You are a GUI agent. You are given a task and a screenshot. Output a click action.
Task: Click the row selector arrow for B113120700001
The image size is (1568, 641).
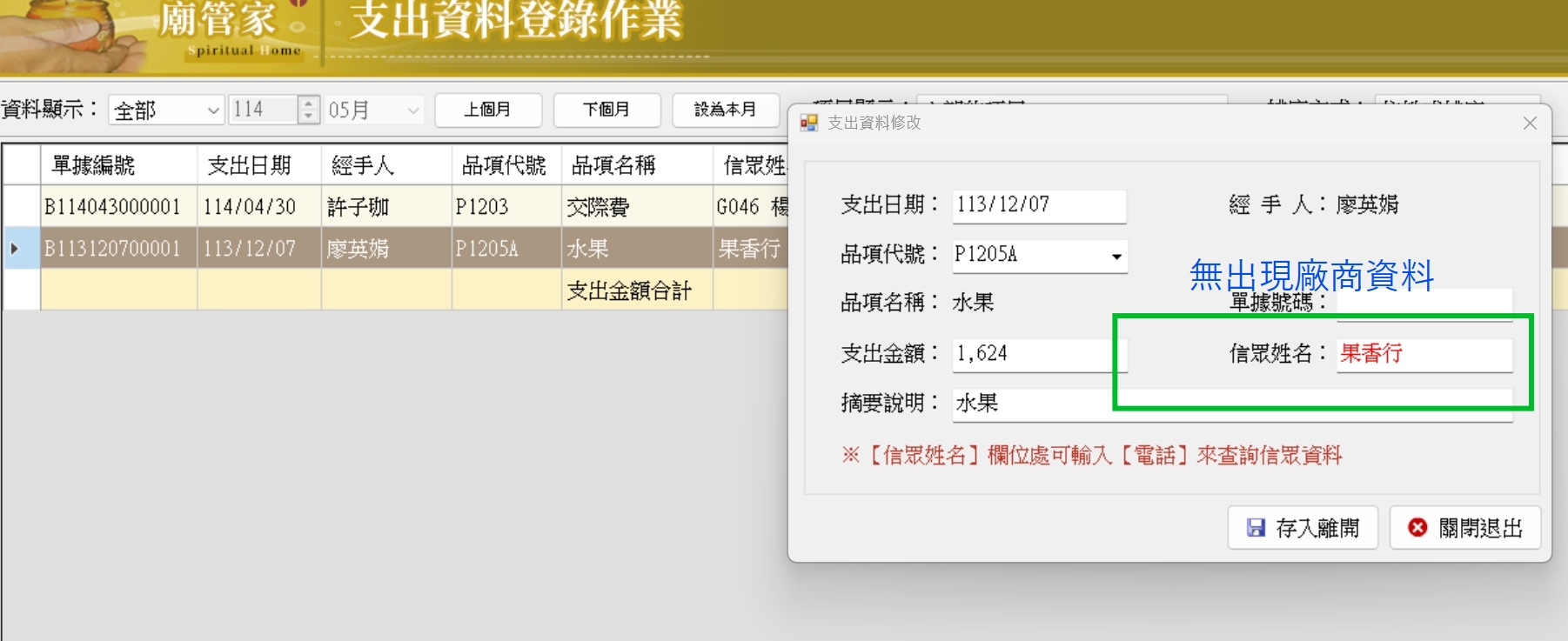(x=15, y=249)
